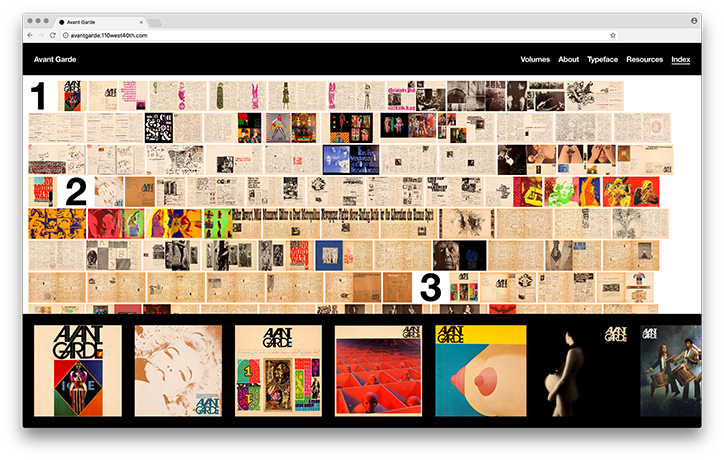Viewport: 724px width, 460px height.
Task: Open the old man portrait spread thumbnail
Action: (459, 255)
